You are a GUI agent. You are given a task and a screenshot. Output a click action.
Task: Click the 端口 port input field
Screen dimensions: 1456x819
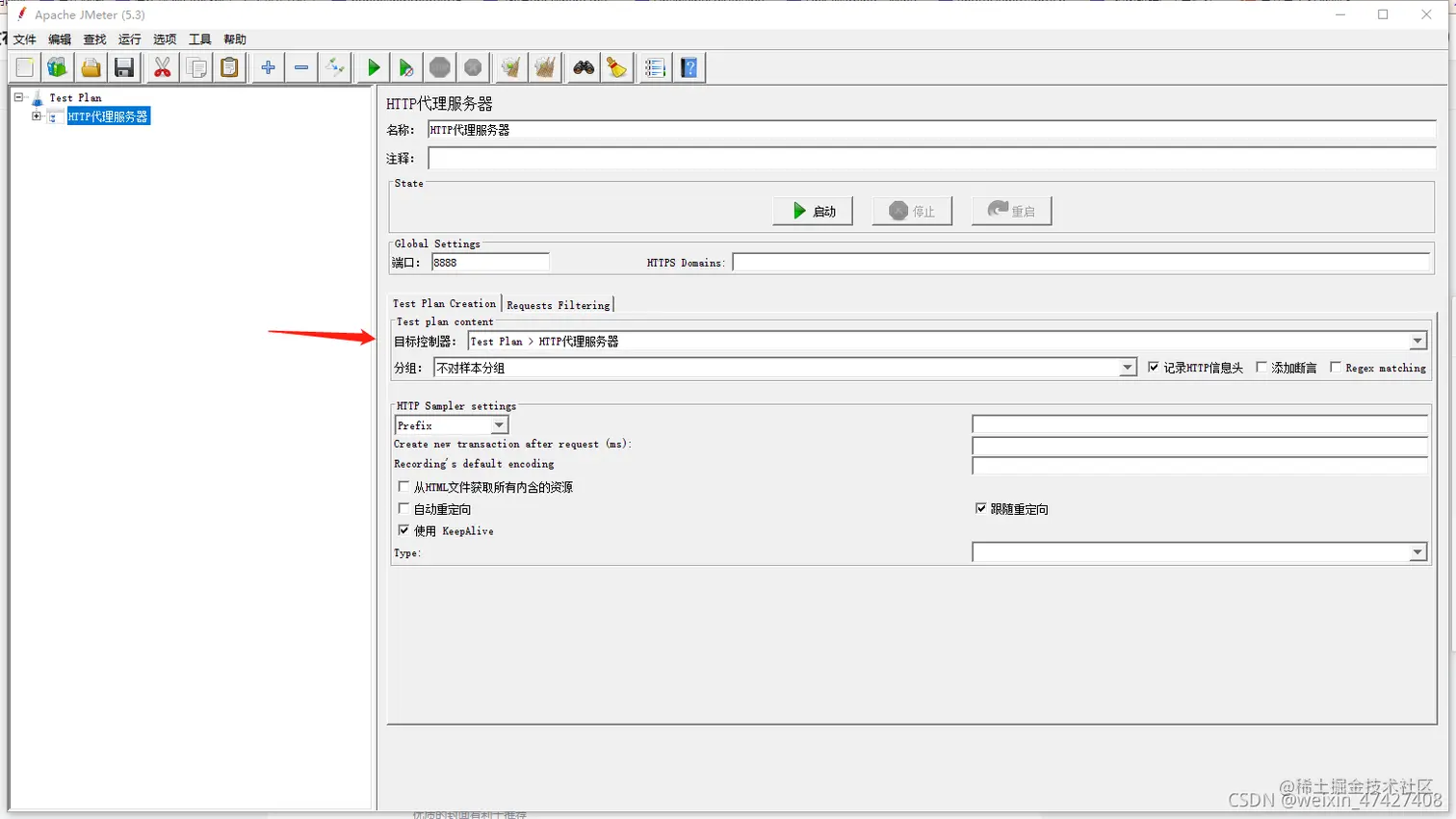click(490, 263)
